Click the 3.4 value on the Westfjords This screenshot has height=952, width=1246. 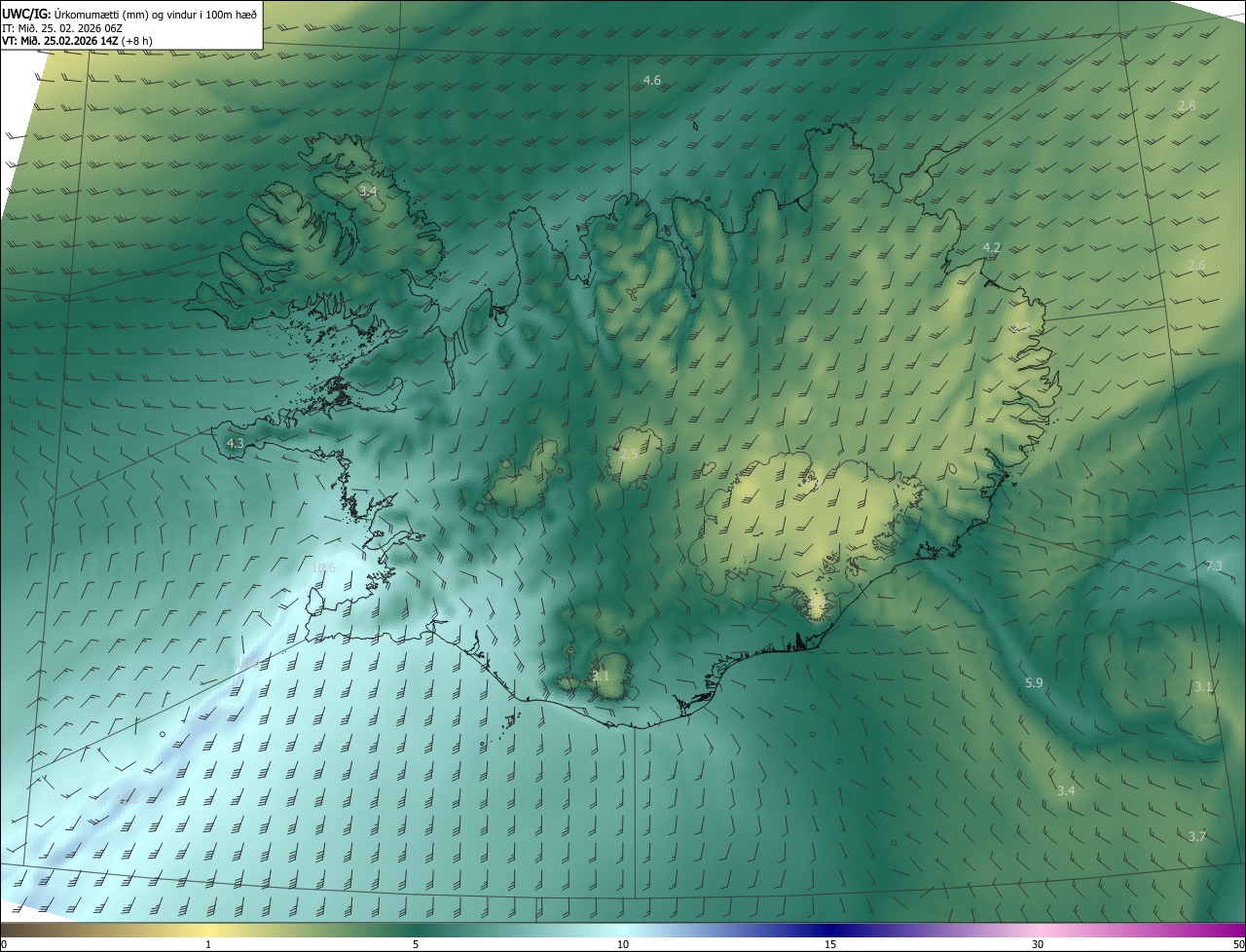click(368, 191)
